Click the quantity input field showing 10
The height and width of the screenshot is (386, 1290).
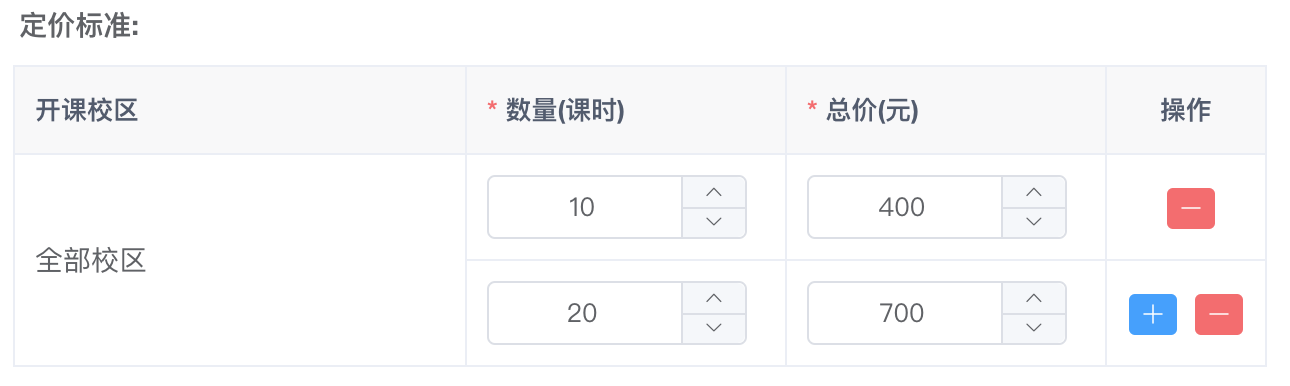pos(584,207)
